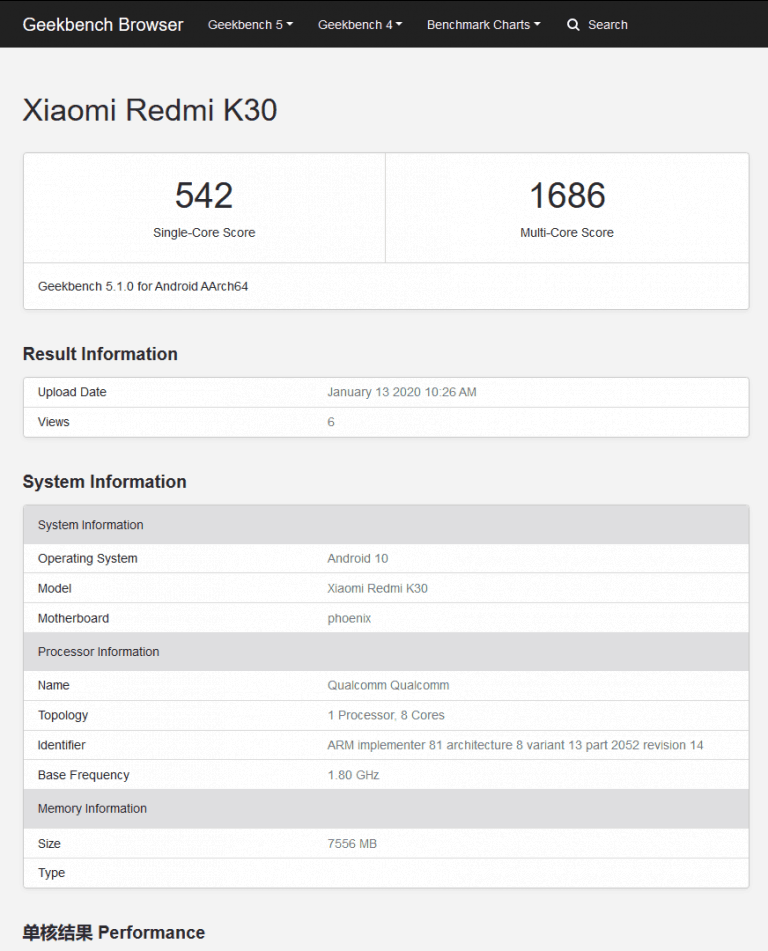Click the Result Information heading
Image resolution: width=768 pixels, height=951 pixels.
[x=100, y=354]
